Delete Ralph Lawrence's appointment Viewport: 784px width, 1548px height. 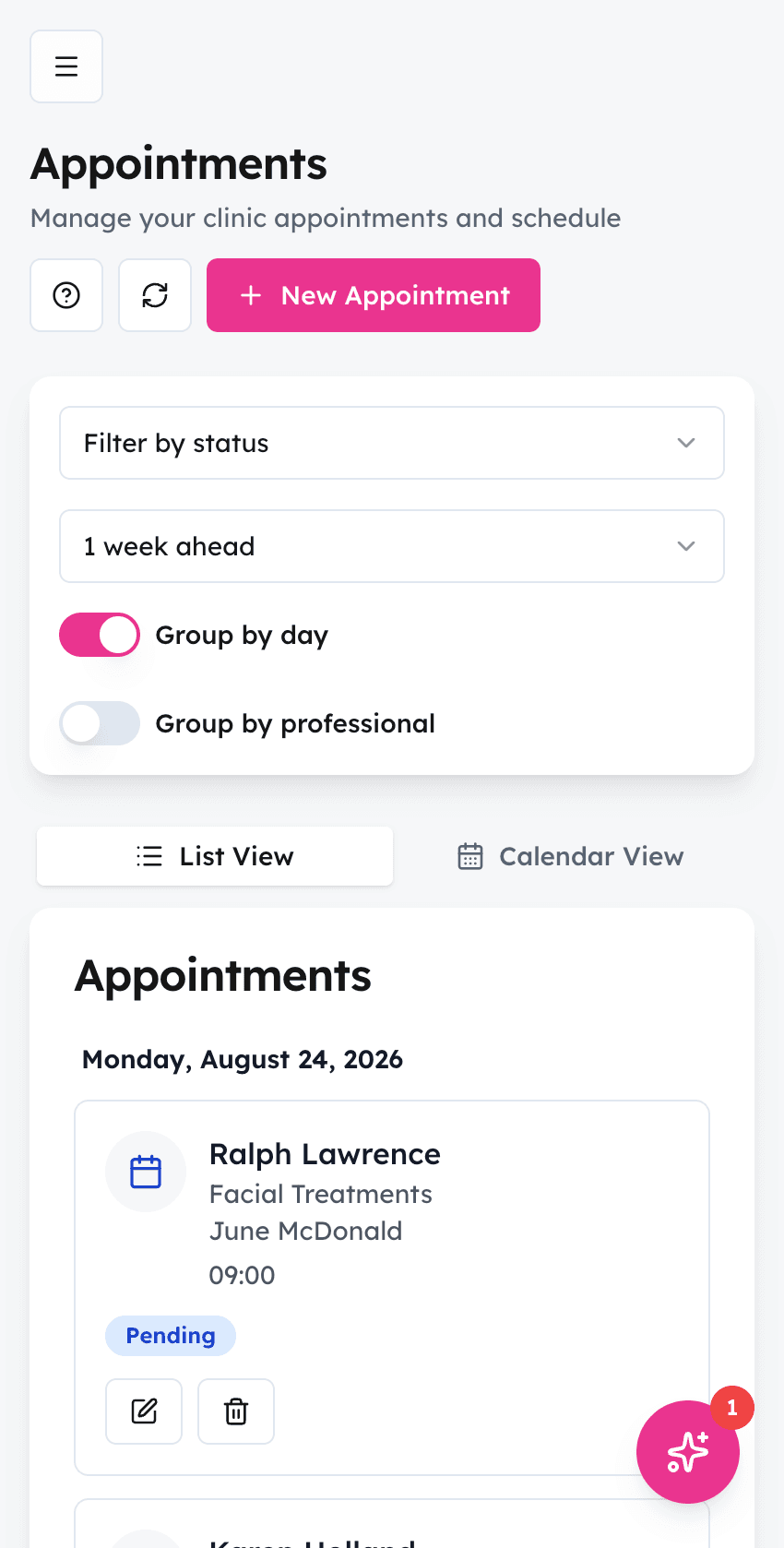click(236, 1411)
